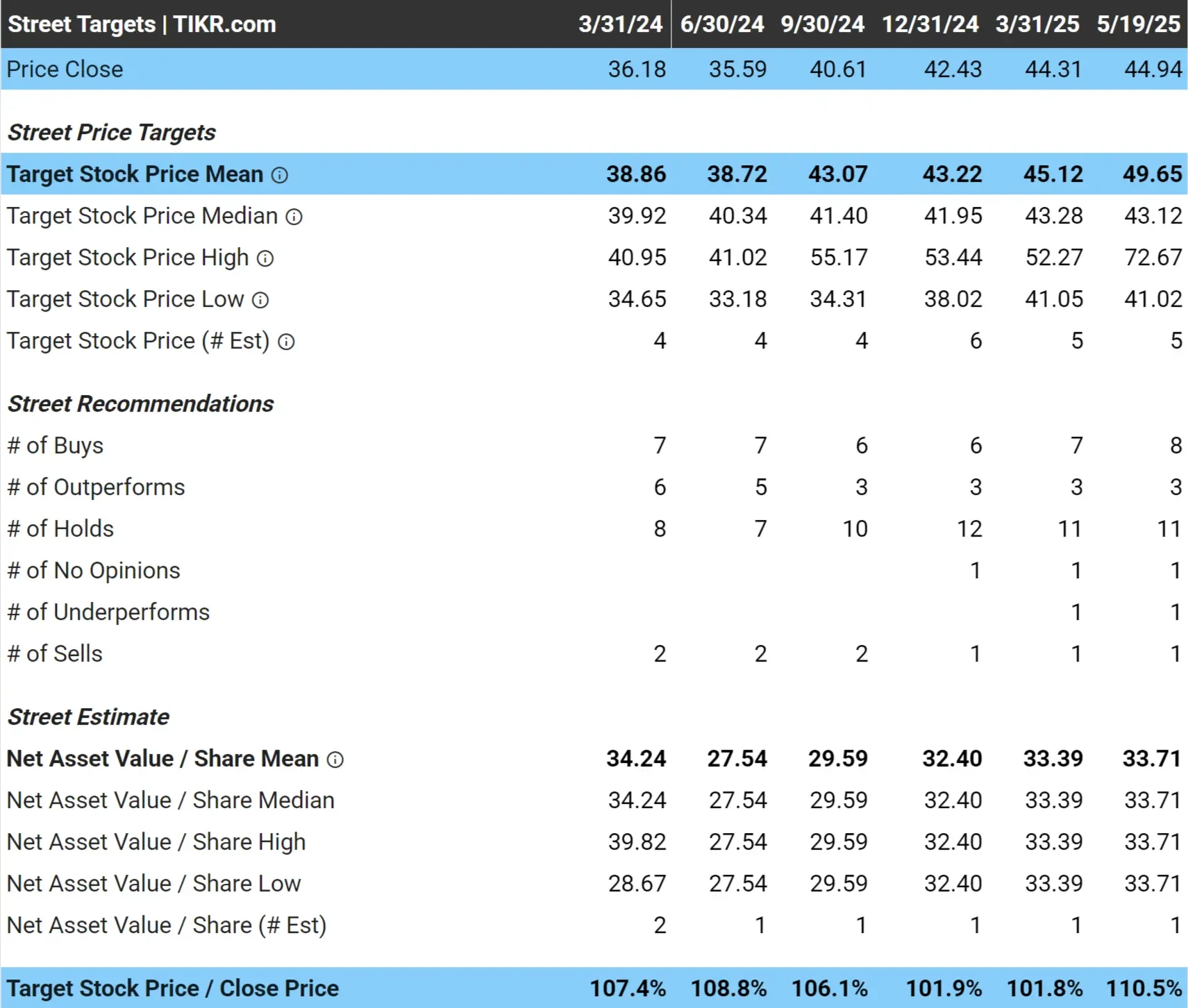Click the Target Stock Price Median label
This screenshot has width=1188, height=1008.
142,216
